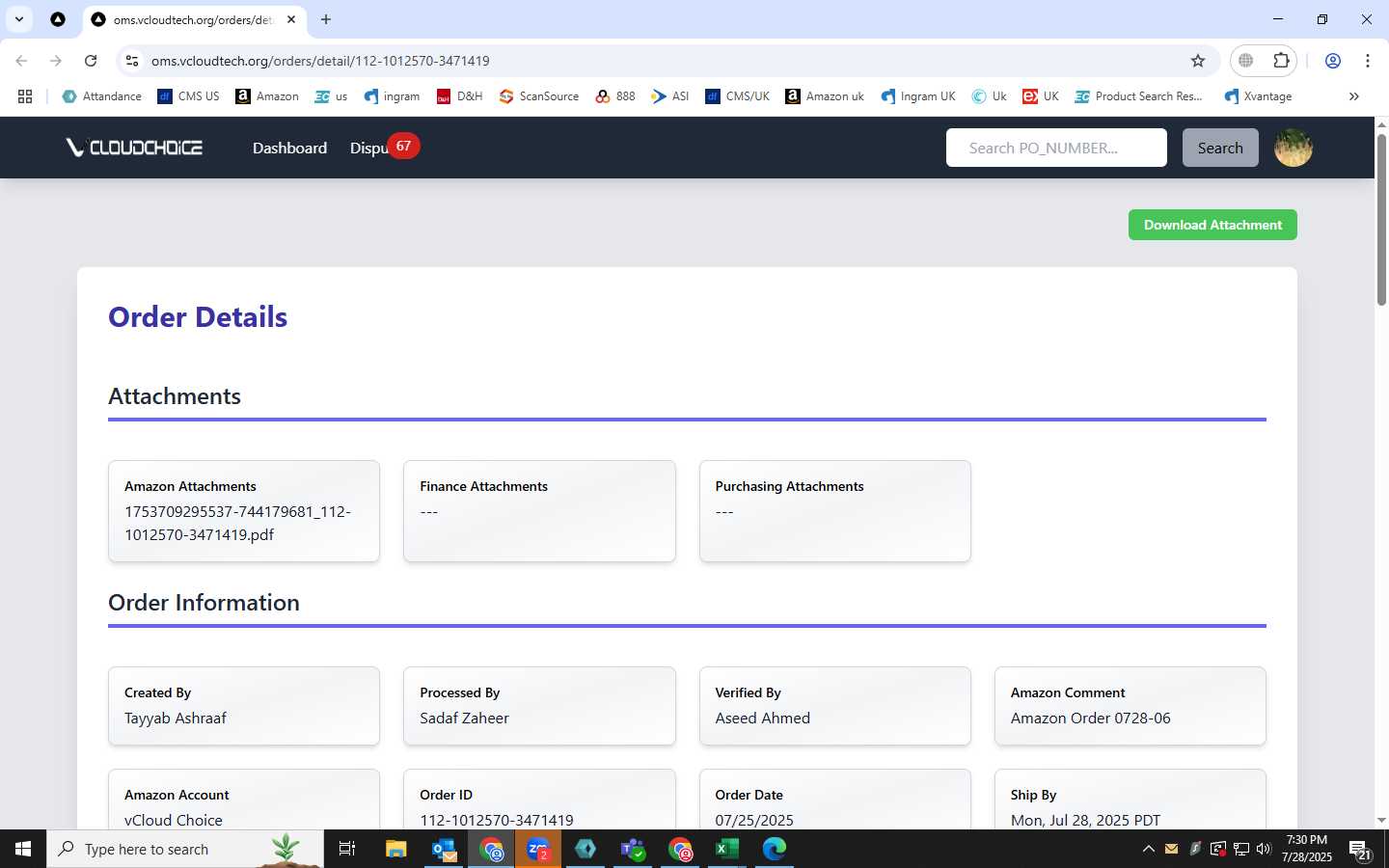This screenshot has width=1389, height=868.
Task: Click the Created By value Tayyab Ashraaf
Action: pos(176,718)
